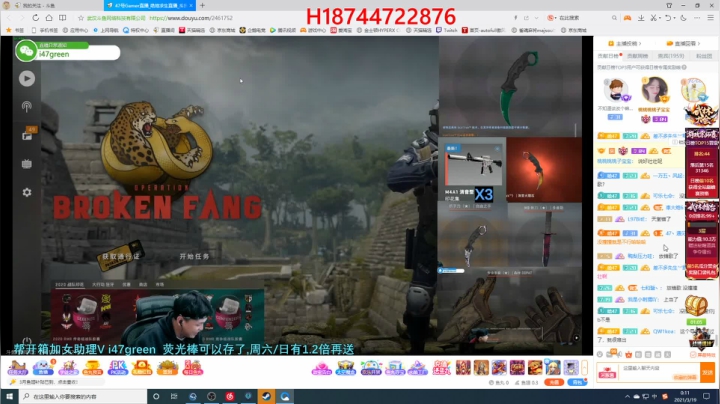Click the first-rank user avatar in contribution list
The width and height of the screenshot is (720, 404).
click(x=615, y=90)
